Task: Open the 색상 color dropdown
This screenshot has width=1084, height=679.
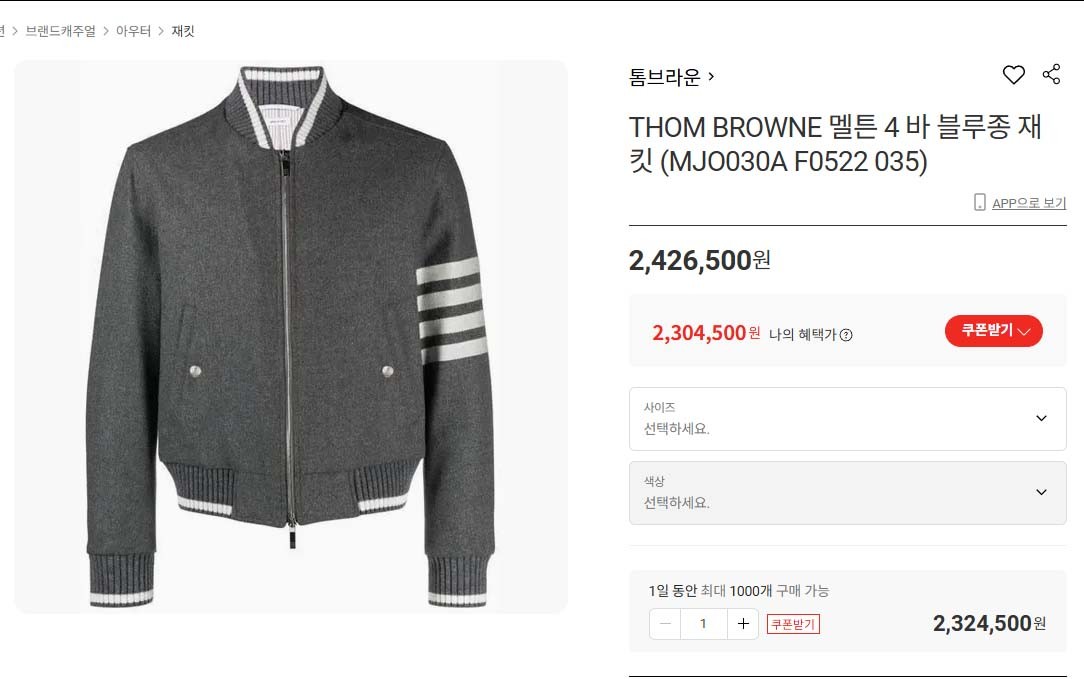Action: 848,493
